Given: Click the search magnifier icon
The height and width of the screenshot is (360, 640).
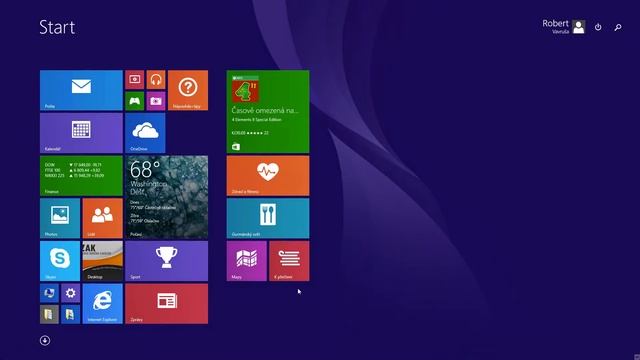Looking at the screenshot, I should click(x=618, y=27).
